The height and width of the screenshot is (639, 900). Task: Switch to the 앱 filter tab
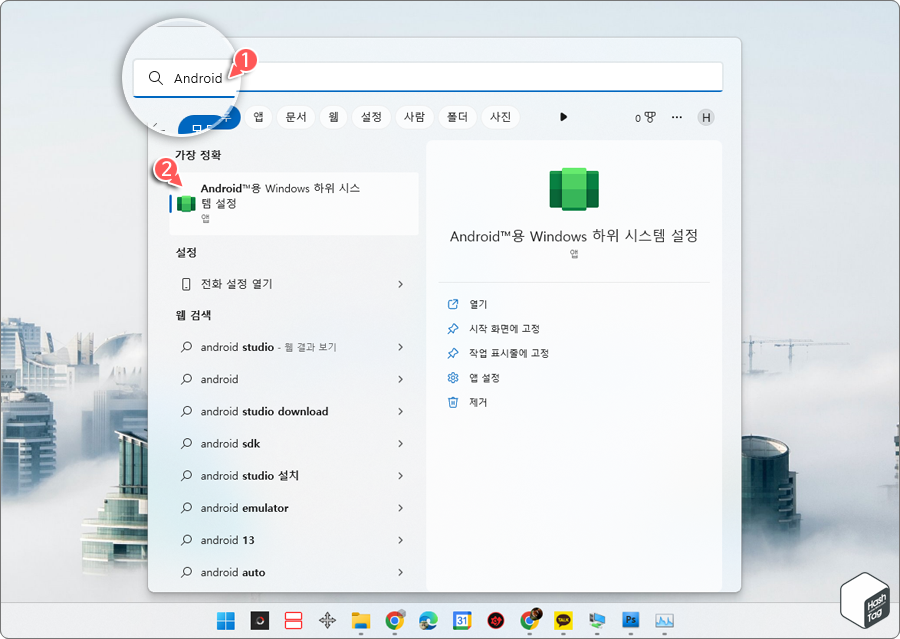tap(258, 117)
